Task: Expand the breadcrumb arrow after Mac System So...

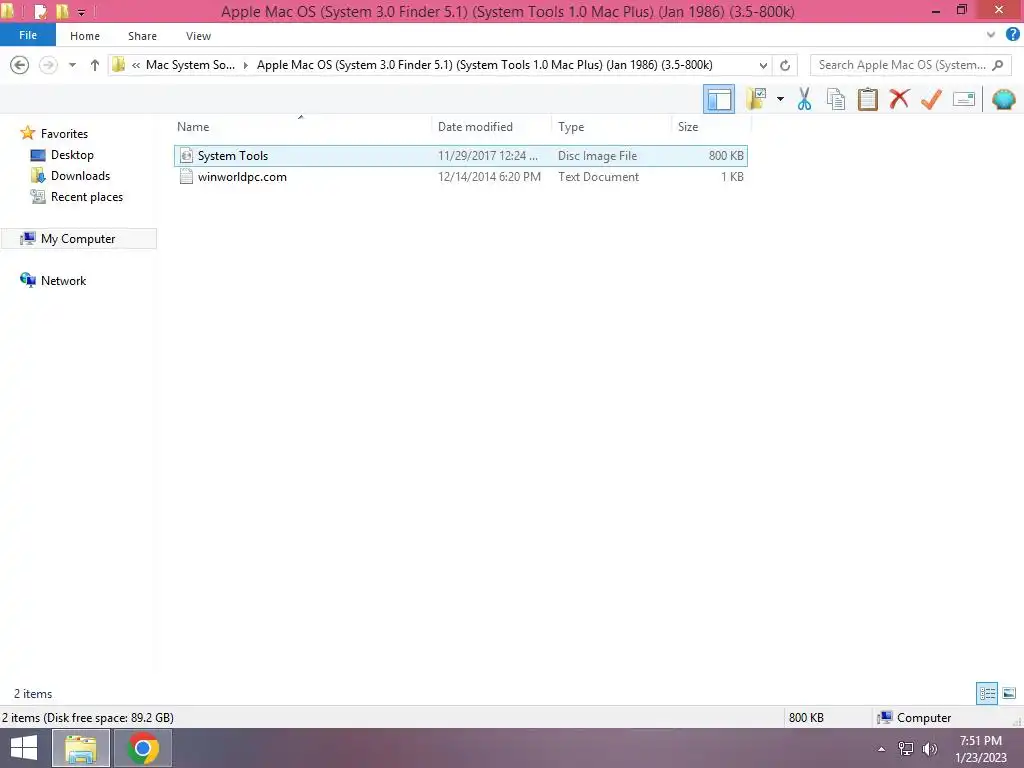Action: [246, 65]
